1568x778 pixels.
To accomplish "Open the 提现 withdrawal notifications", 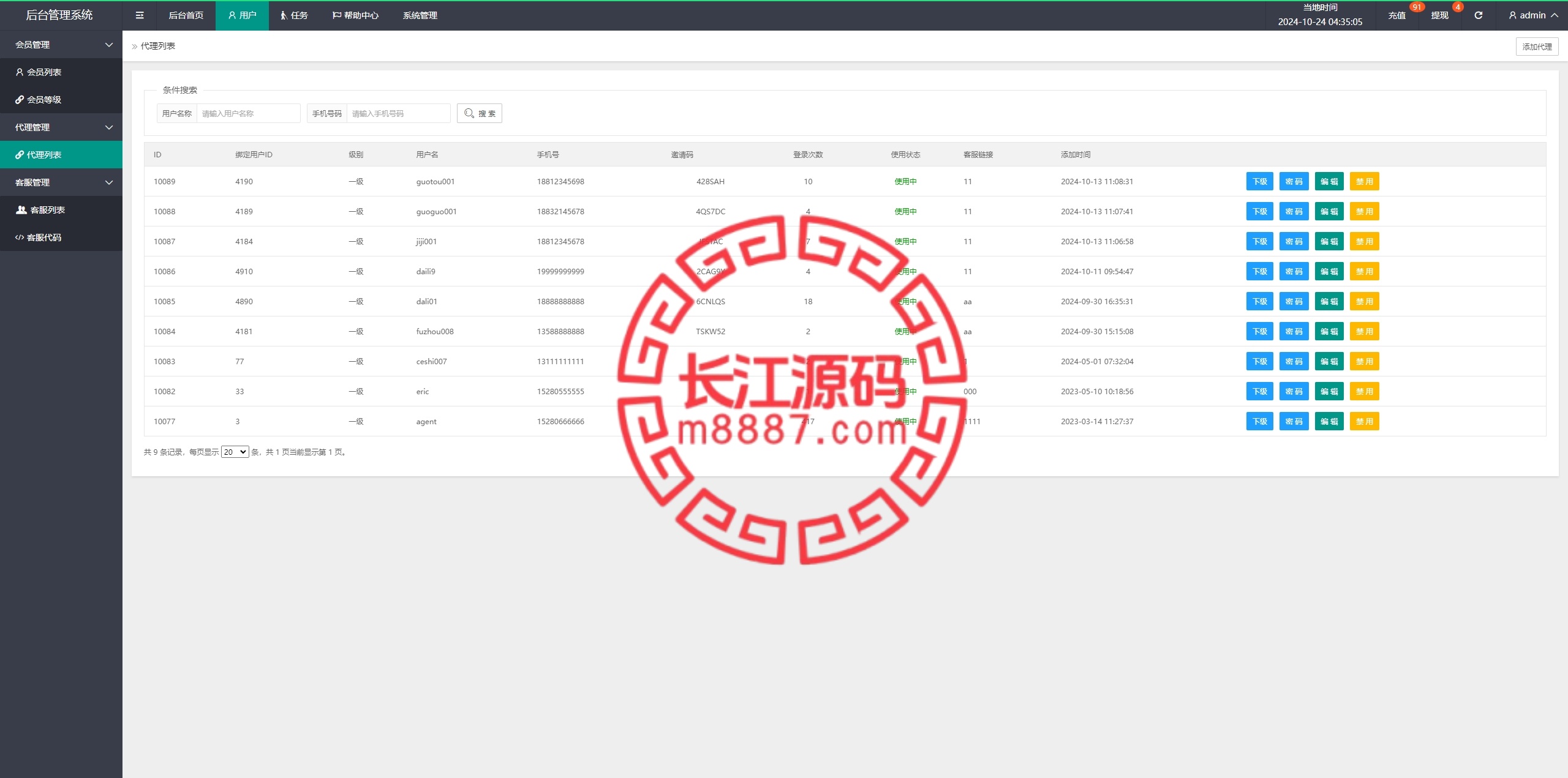I will click(x=1439, y=15).
